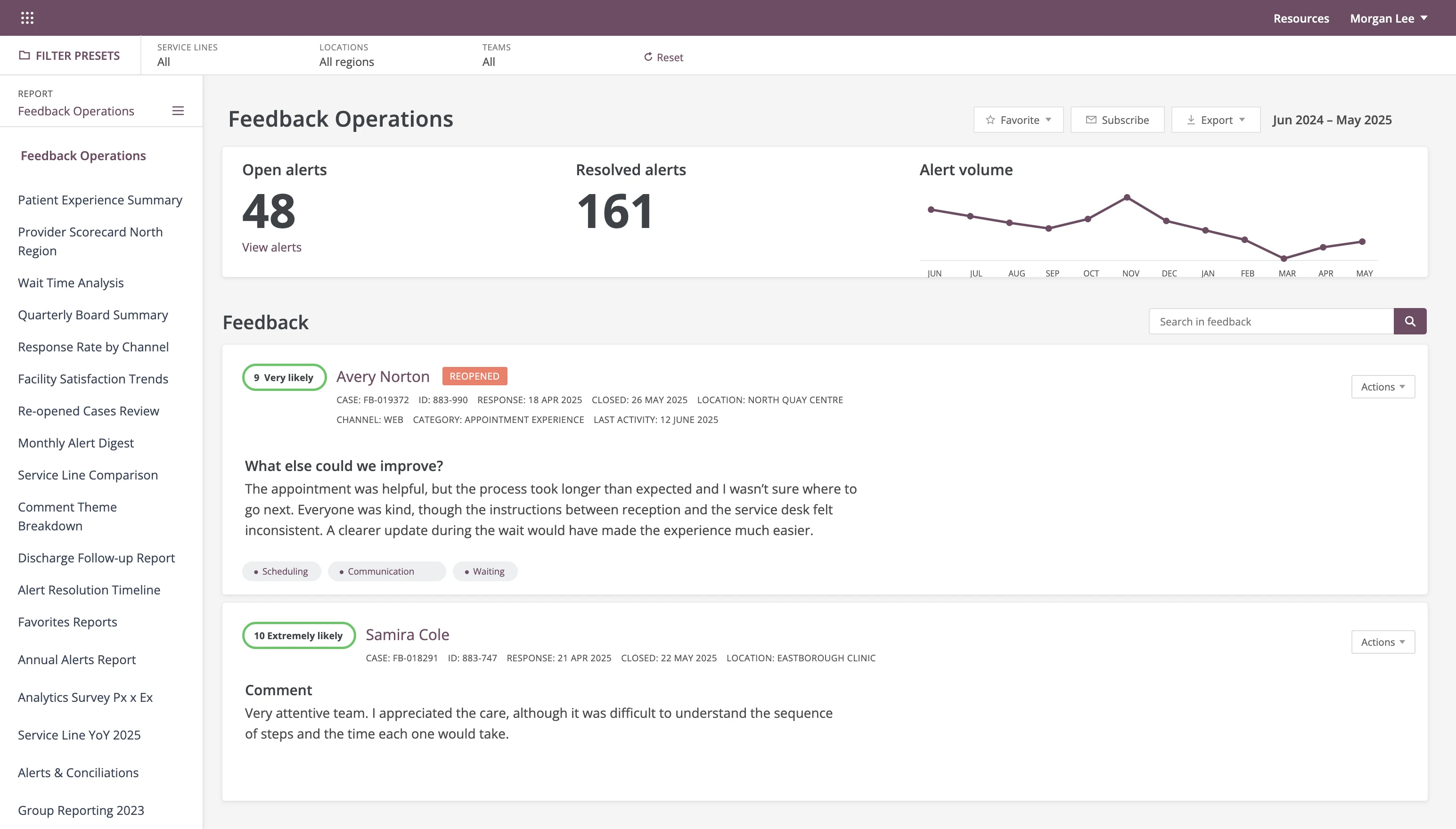The height and width of the screenshot is (829, 1456).
Task: Expand Actions menu for Avery Norton
Action: pos(1383,387)
